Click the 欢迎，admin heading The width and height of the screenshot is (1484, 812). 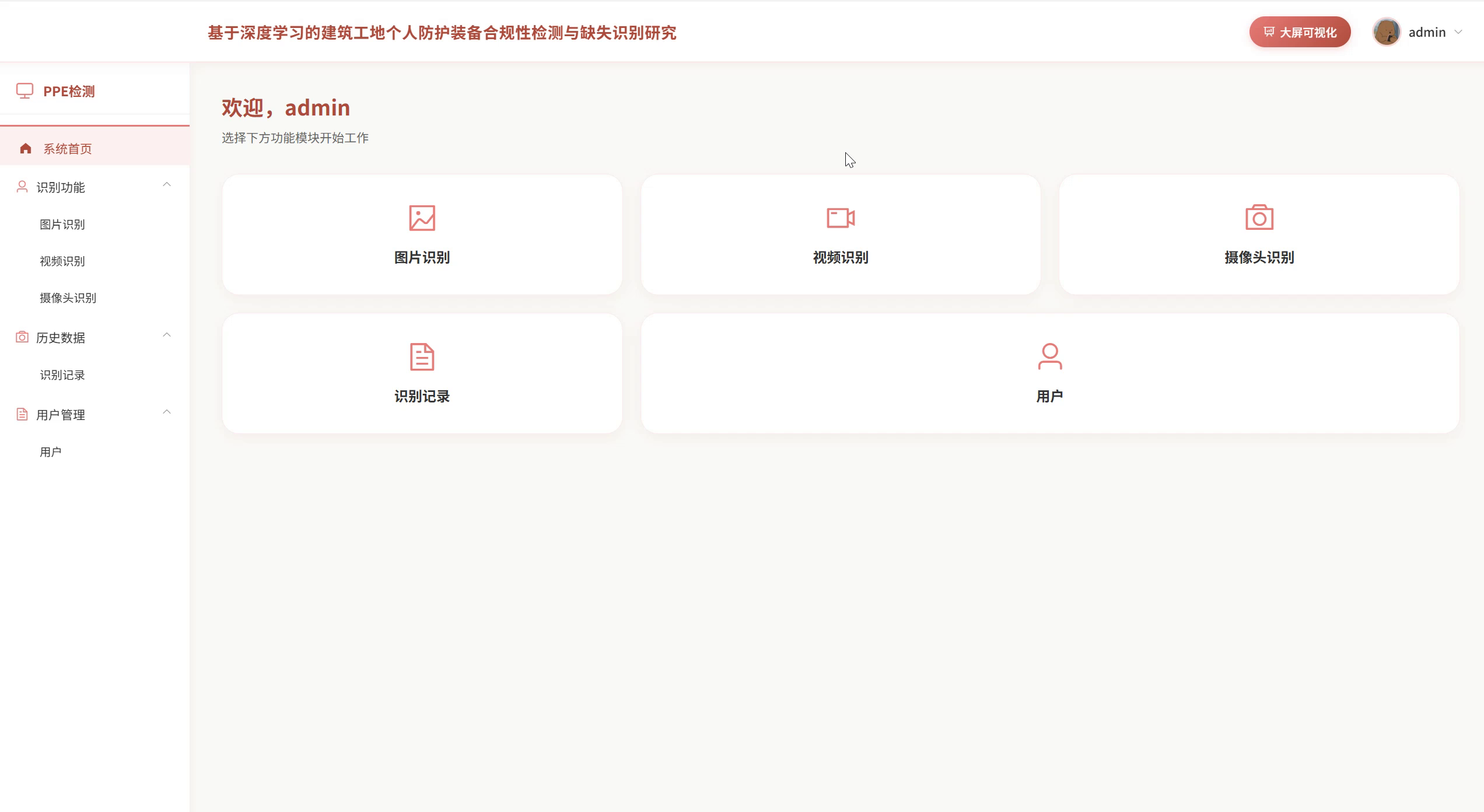[x=286, y=108]
